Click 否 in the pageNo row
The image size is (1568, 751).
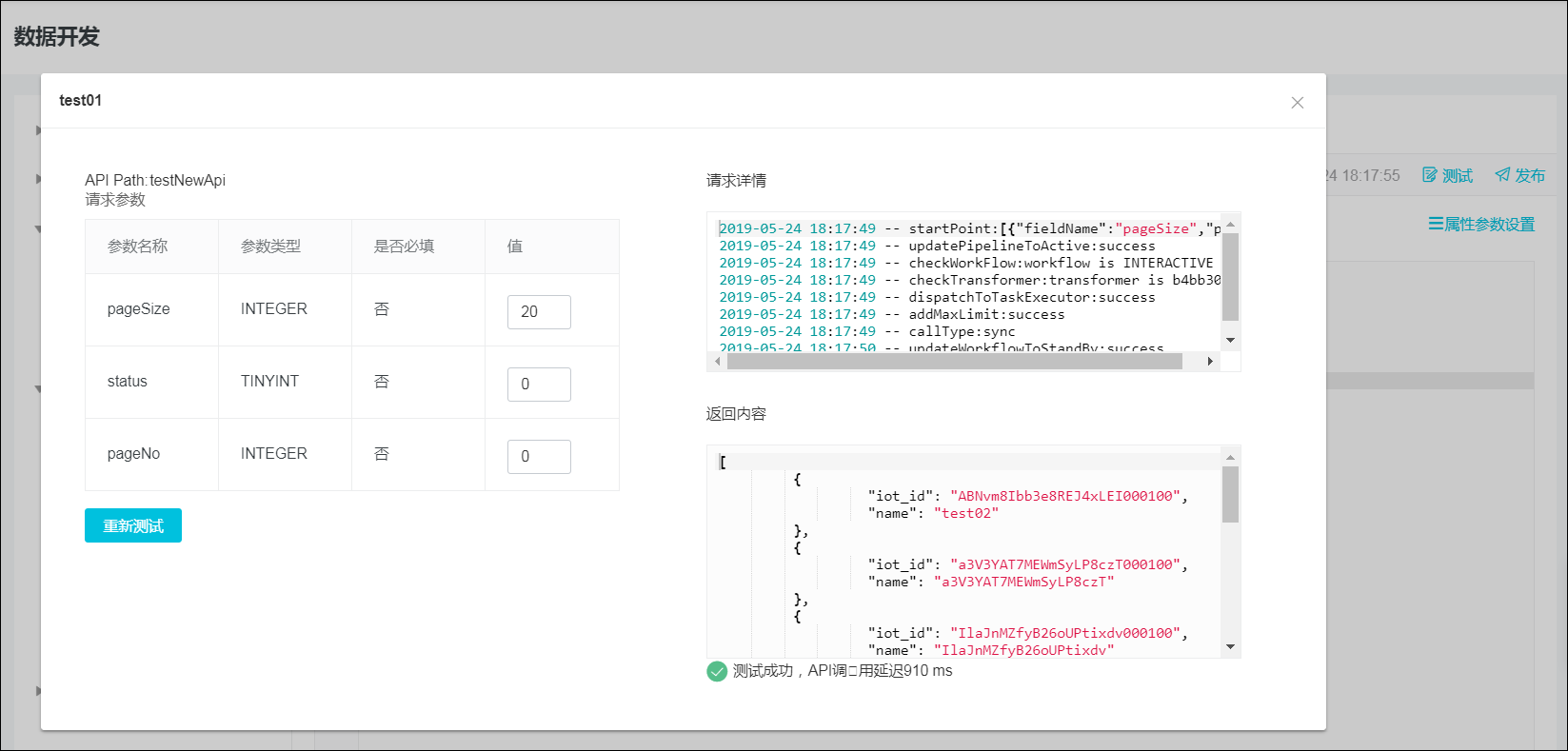(x=382, y=454)
